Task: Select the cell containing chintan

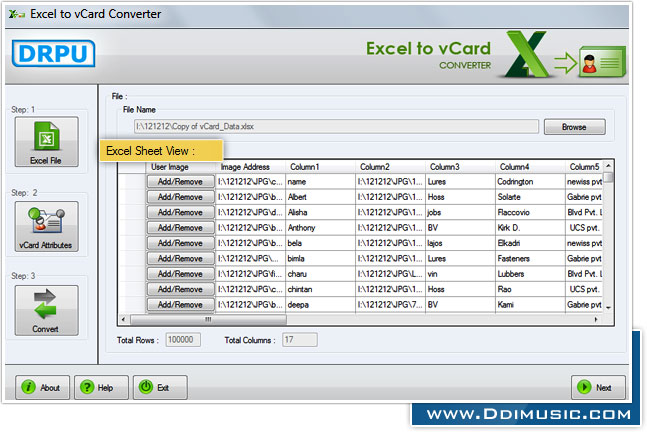Action: (320, 289)
